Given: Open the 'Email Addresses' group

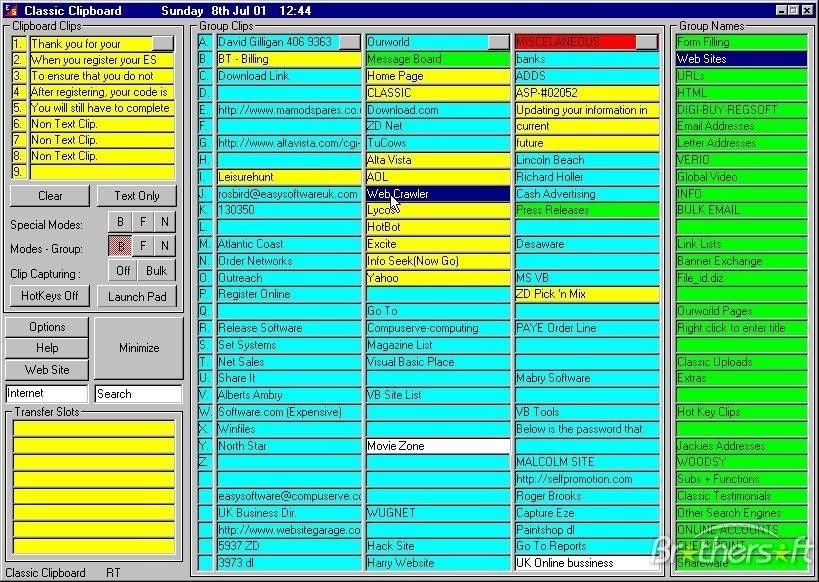Looking at the screenshot, I should (741, 126).
